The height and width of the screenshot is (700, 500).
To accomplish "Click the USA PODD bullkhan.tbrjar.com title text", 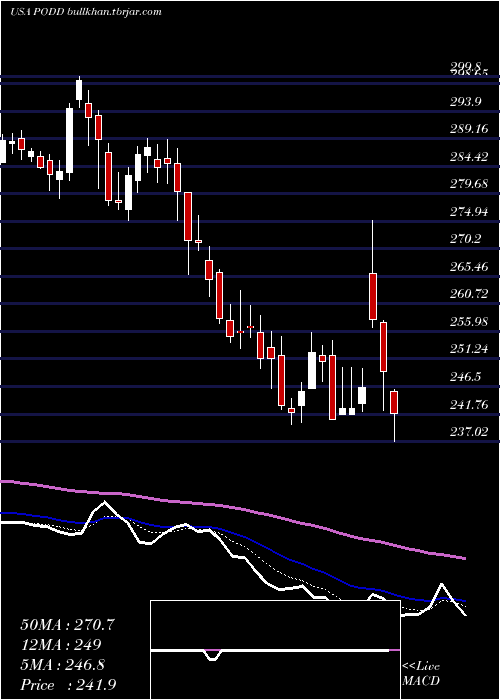I will tap(86, 12).
